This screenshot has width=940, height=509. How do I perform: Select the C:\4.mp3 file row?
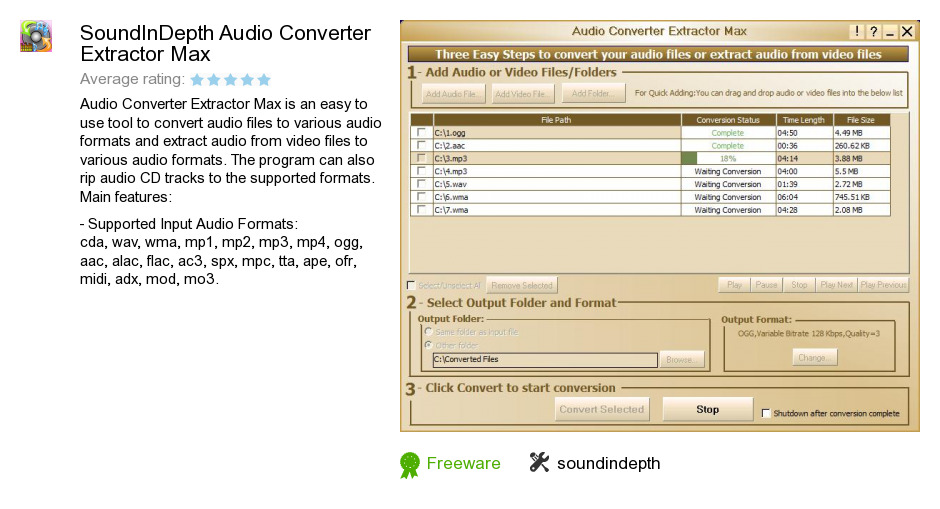[x=650, y=171]
